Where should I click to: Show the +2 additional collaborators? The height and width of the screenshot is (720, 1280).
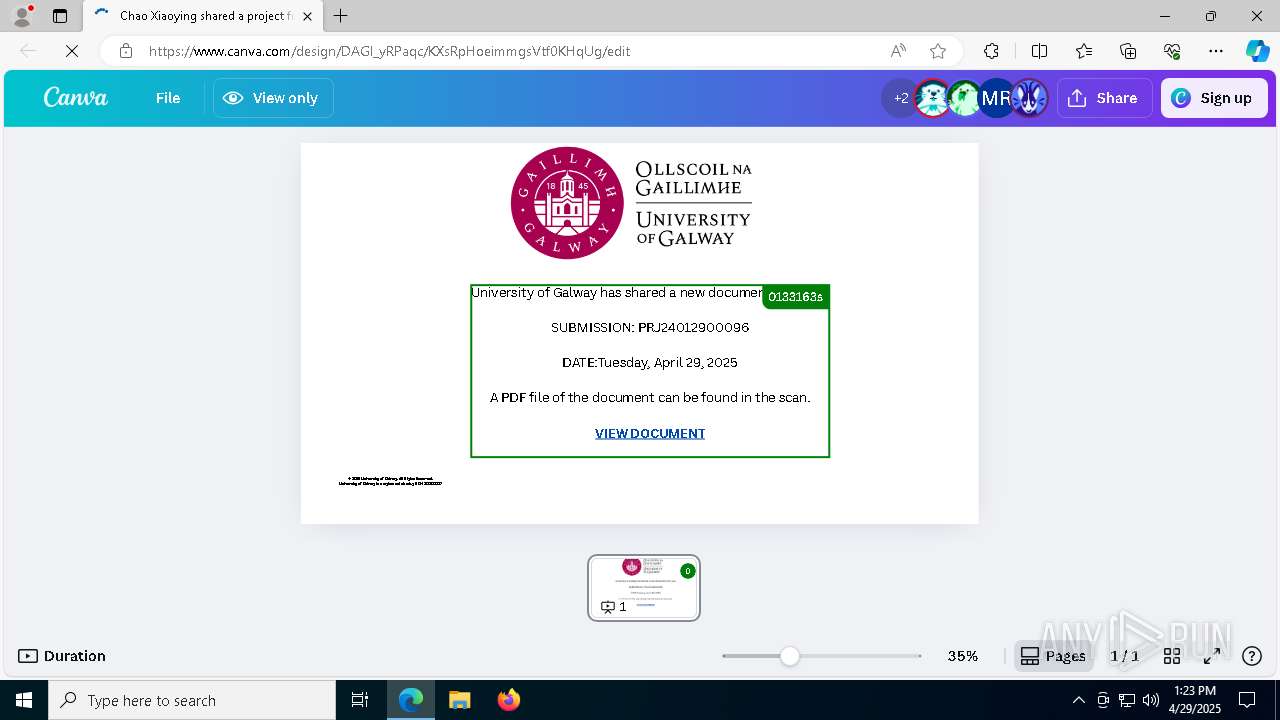click(x=900, y=98)
